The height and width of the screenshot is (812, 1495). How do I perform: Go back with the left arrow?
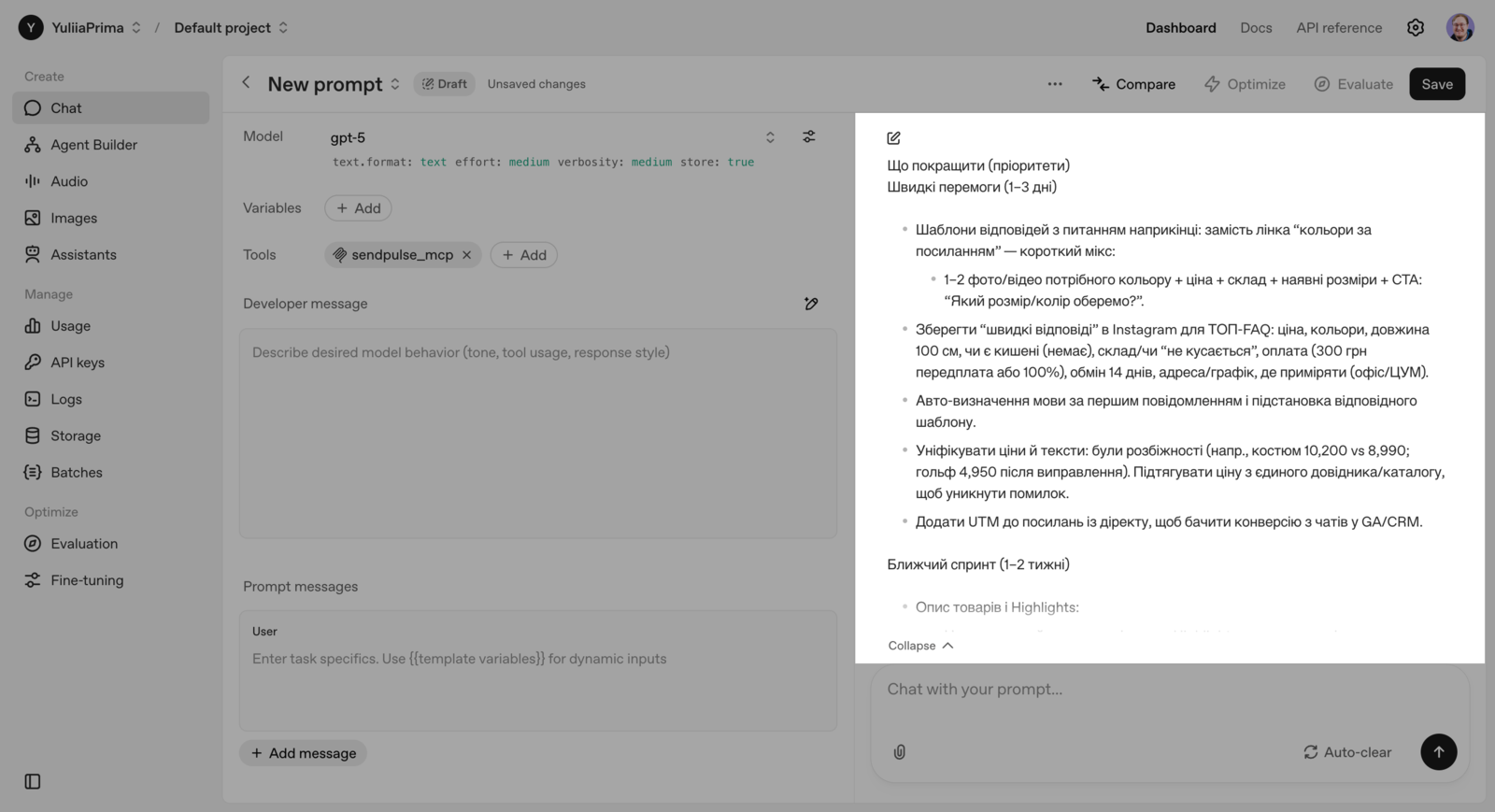click(247, 83)
